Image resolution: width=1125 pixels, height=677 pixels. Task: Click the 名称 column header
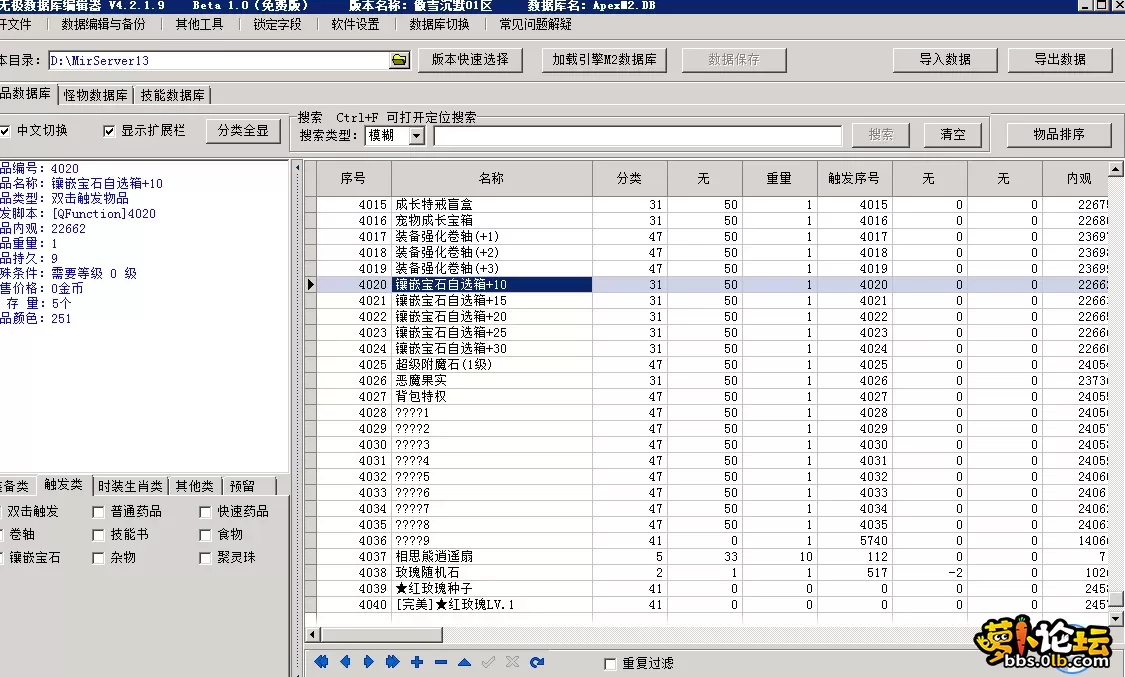491,179
